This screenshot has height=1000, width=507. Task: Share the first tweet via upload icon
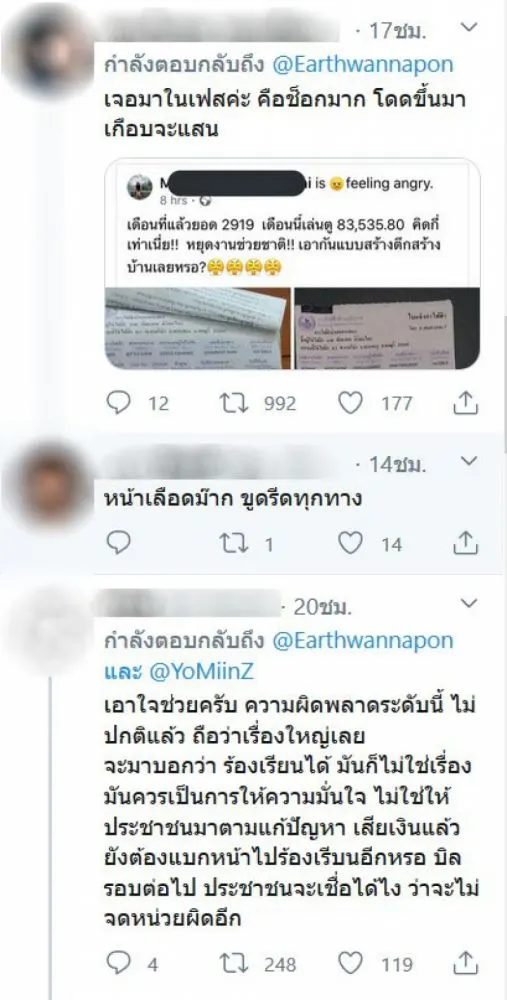(x=466, y=402)
